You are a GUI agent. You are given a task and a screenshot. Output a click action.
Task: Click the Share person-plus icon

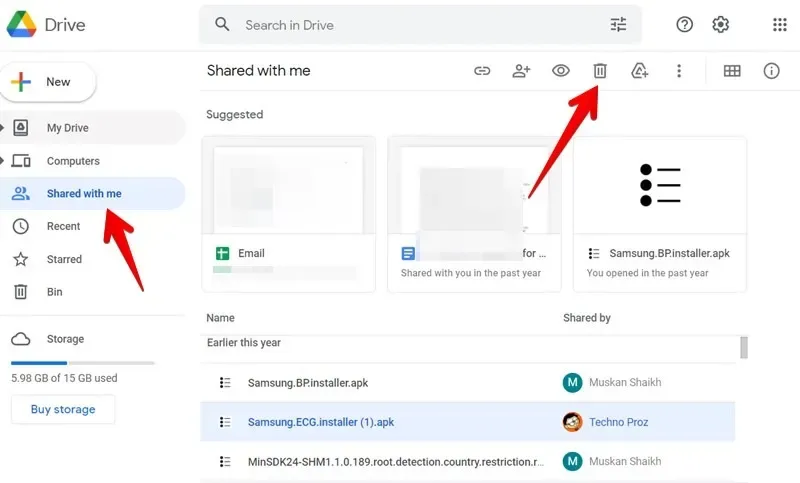(x=521, y=71)
